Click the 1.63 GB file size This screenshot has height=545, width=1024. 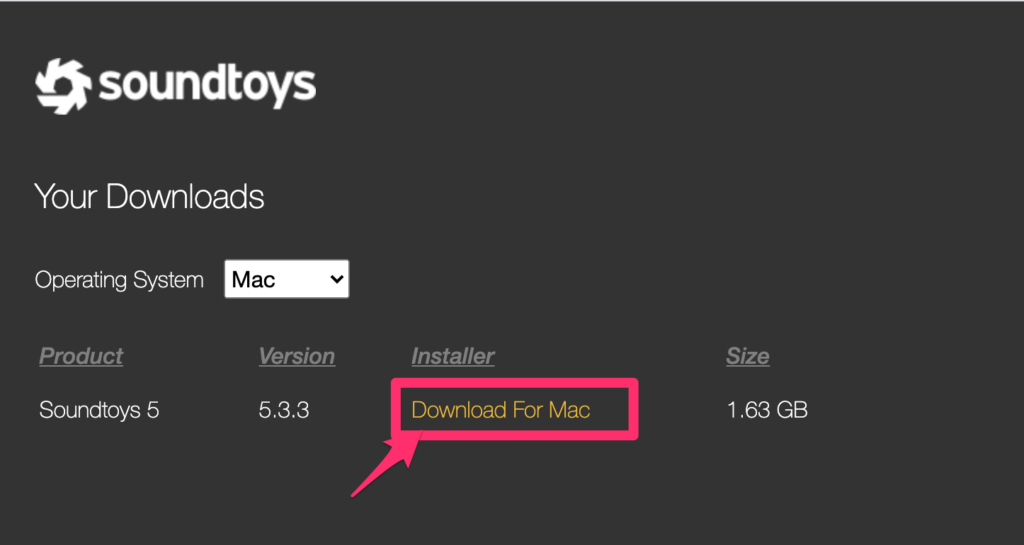coord(767,410)
